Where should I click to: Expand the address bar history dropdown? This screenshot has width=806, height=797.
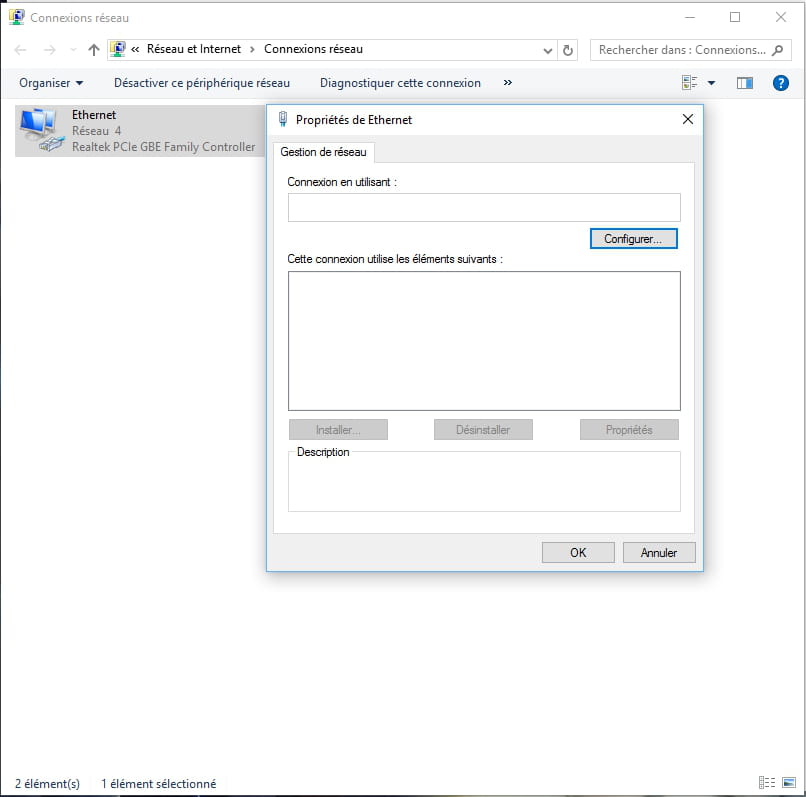[x=548, y=50]
